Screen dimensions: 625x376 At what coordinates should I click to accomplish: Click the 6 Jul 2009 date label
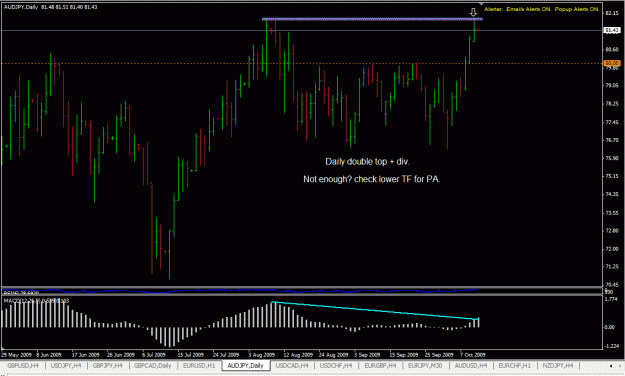[154, 354]
